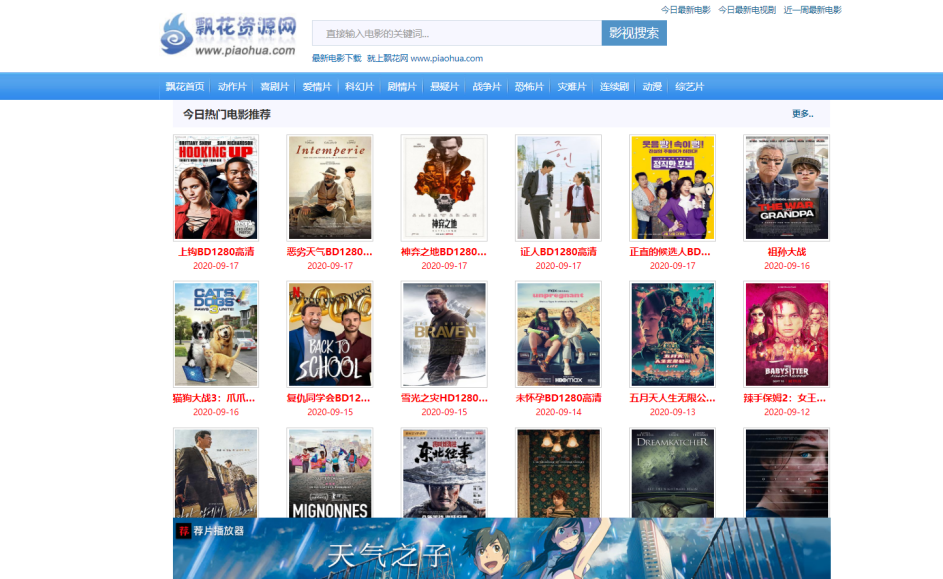This screenshot has width=943, height=579.
Task: Click the title 五月天人生无限公...
Action: coord(672,398)
